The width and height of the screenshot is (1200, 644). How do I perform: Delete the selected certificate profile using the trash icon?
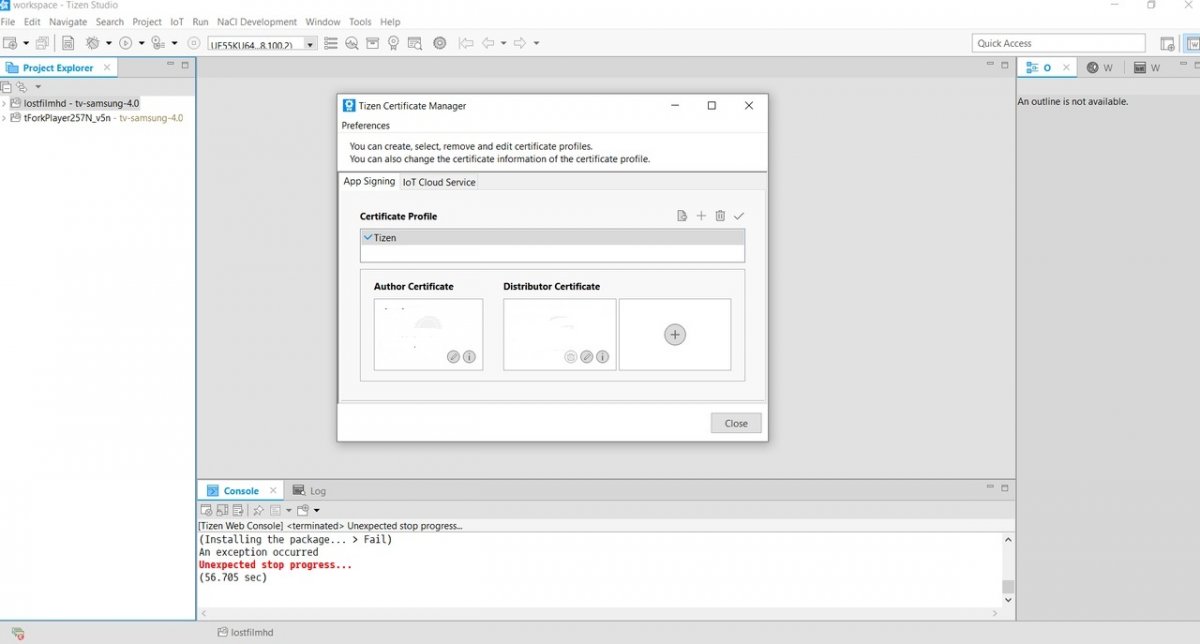(x=720, y=216)
